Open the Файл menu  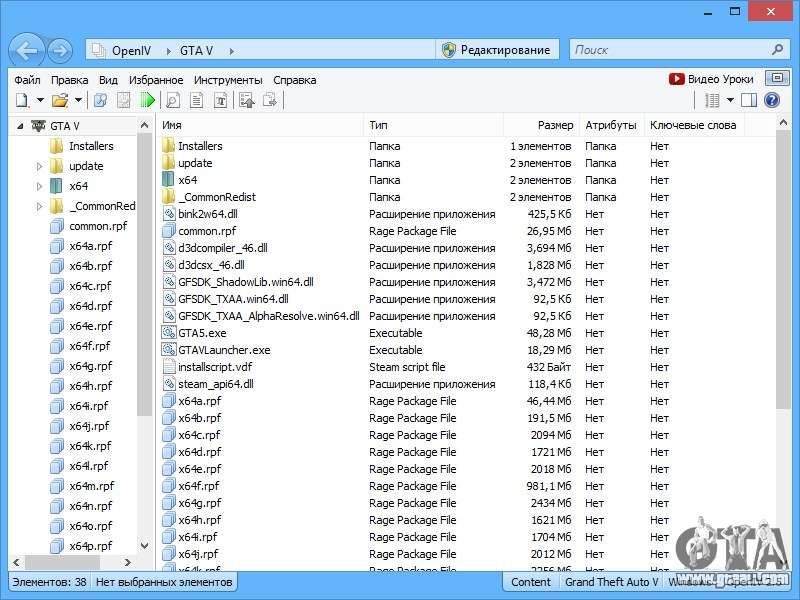pos(28,80)
